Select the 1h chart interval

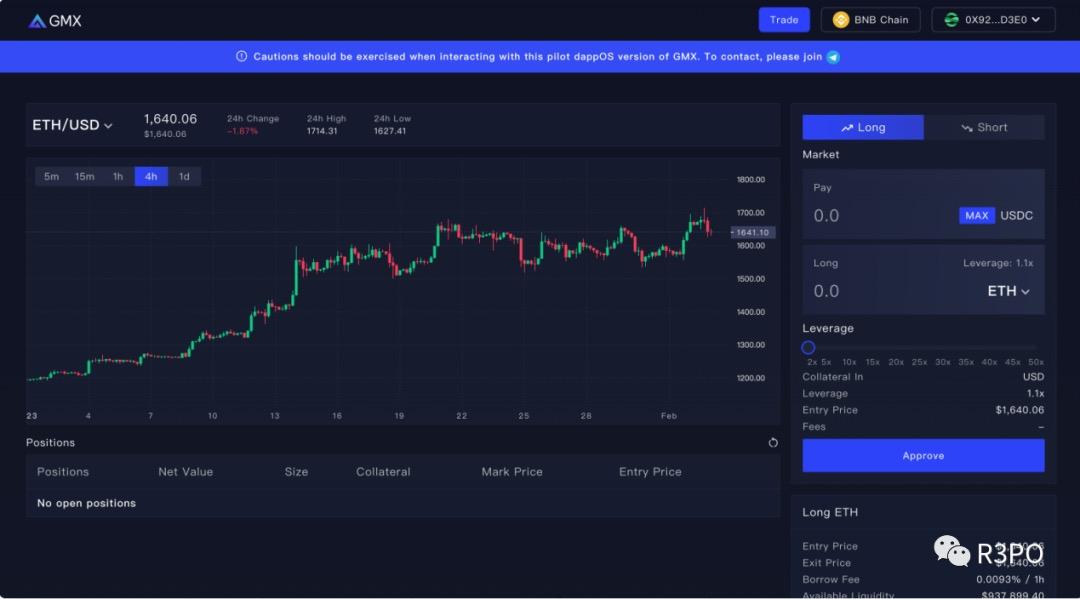[118, 177]
